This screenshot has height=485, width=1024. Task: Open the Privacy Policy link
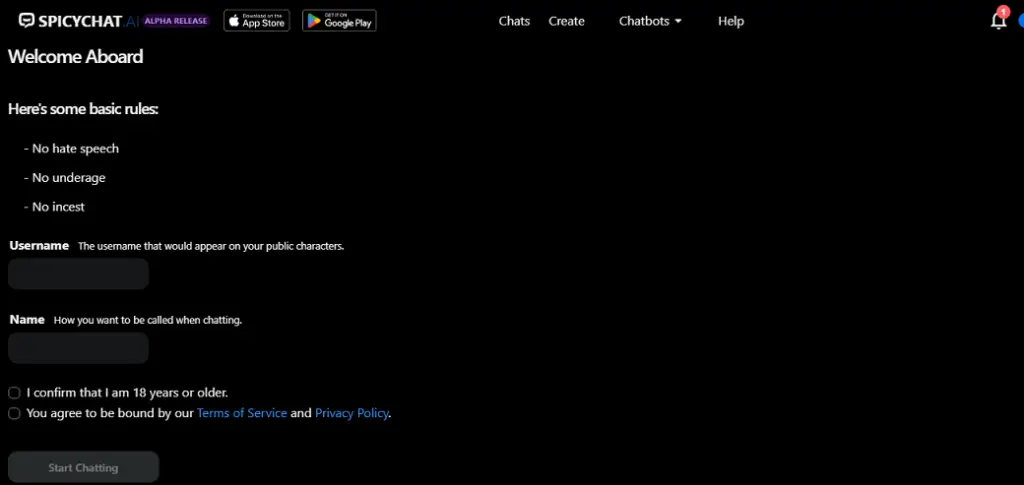click(x=352, y=413)
